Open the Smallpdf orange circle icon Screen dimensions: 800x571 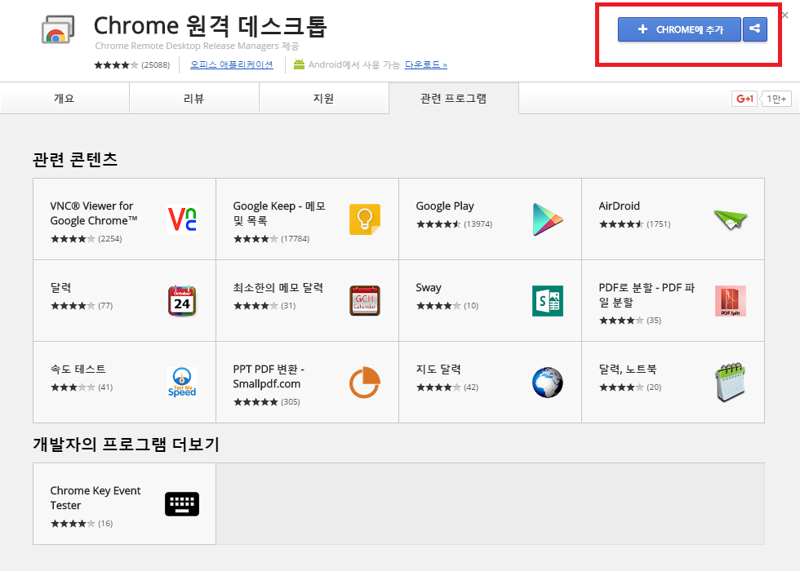pos(365,382)
